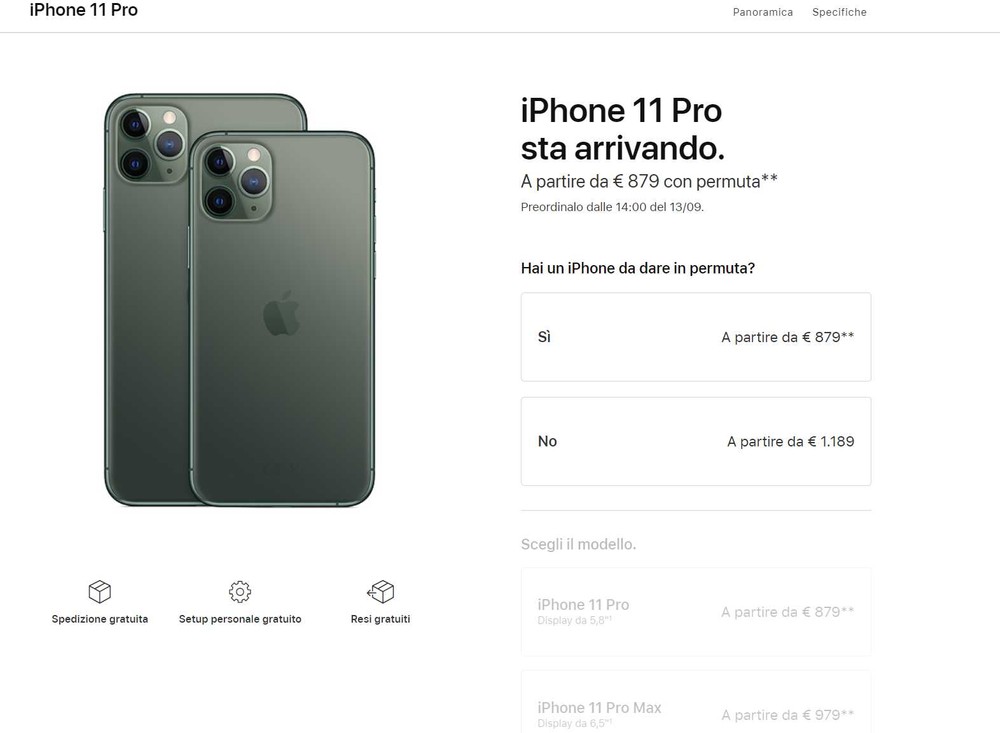Screen dimensions: 1000x733
Task: Click the Setup personale gratuito label
Action: pyautogui.click(x=240, y=619)
